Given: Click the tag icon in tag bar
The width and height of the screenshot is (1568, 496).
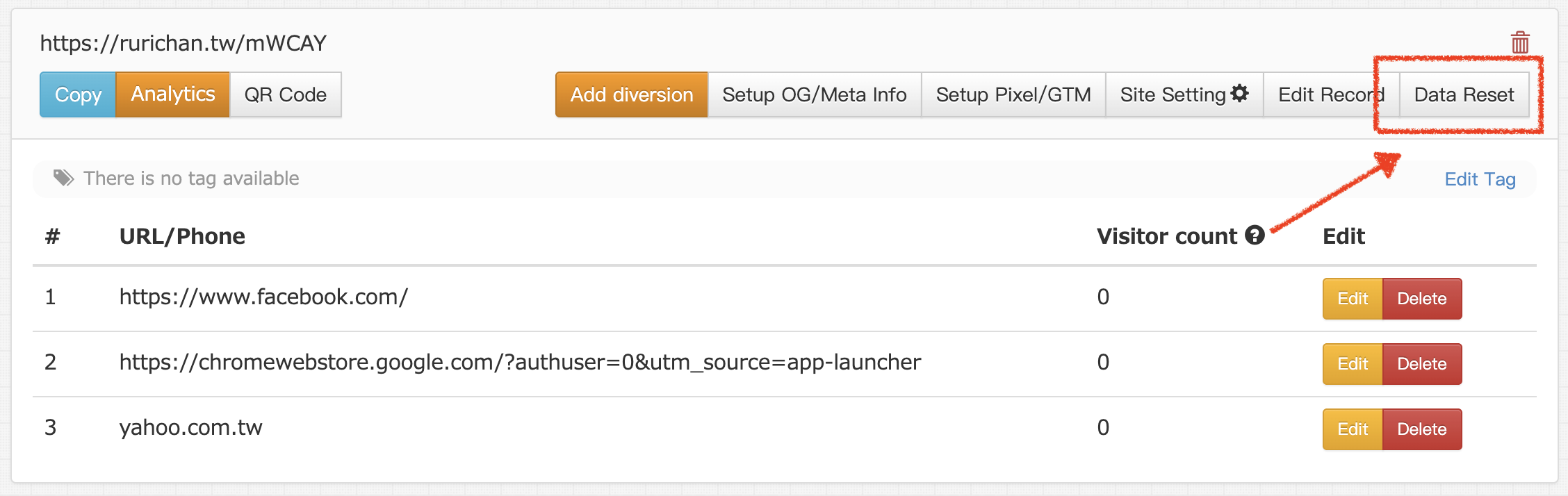Looking at the screenshot, I should click(63, 179).
